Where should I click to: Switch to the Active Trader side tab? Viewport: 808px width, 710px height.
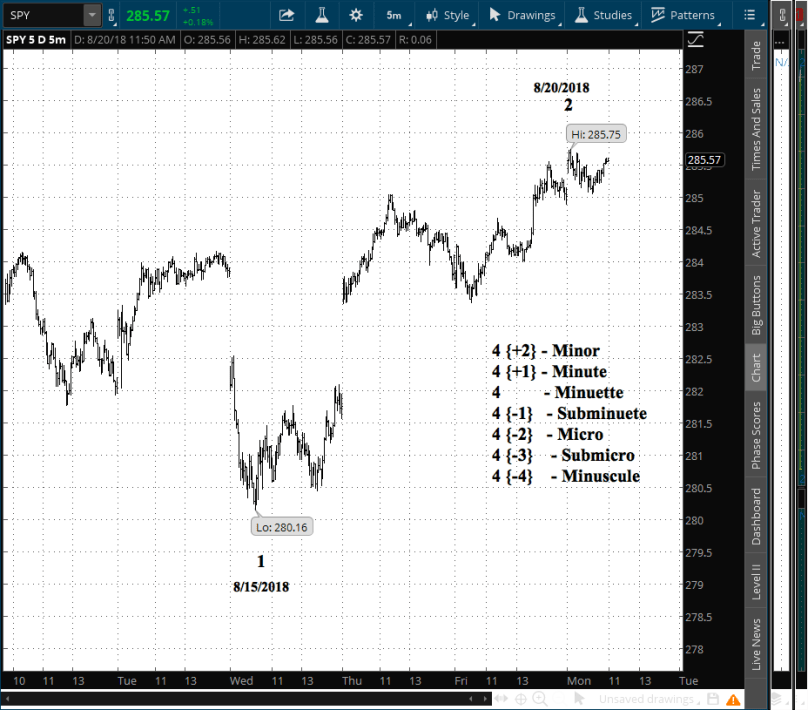[x=756, y=223]
